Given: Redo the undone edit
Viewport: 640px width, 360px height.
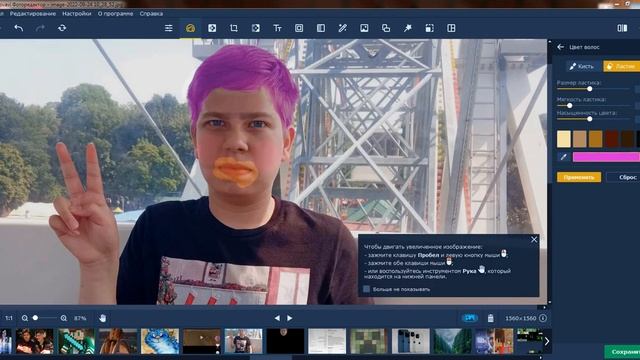Looking at the screenshot, I should pyautogui.click(x=40, y=28).
